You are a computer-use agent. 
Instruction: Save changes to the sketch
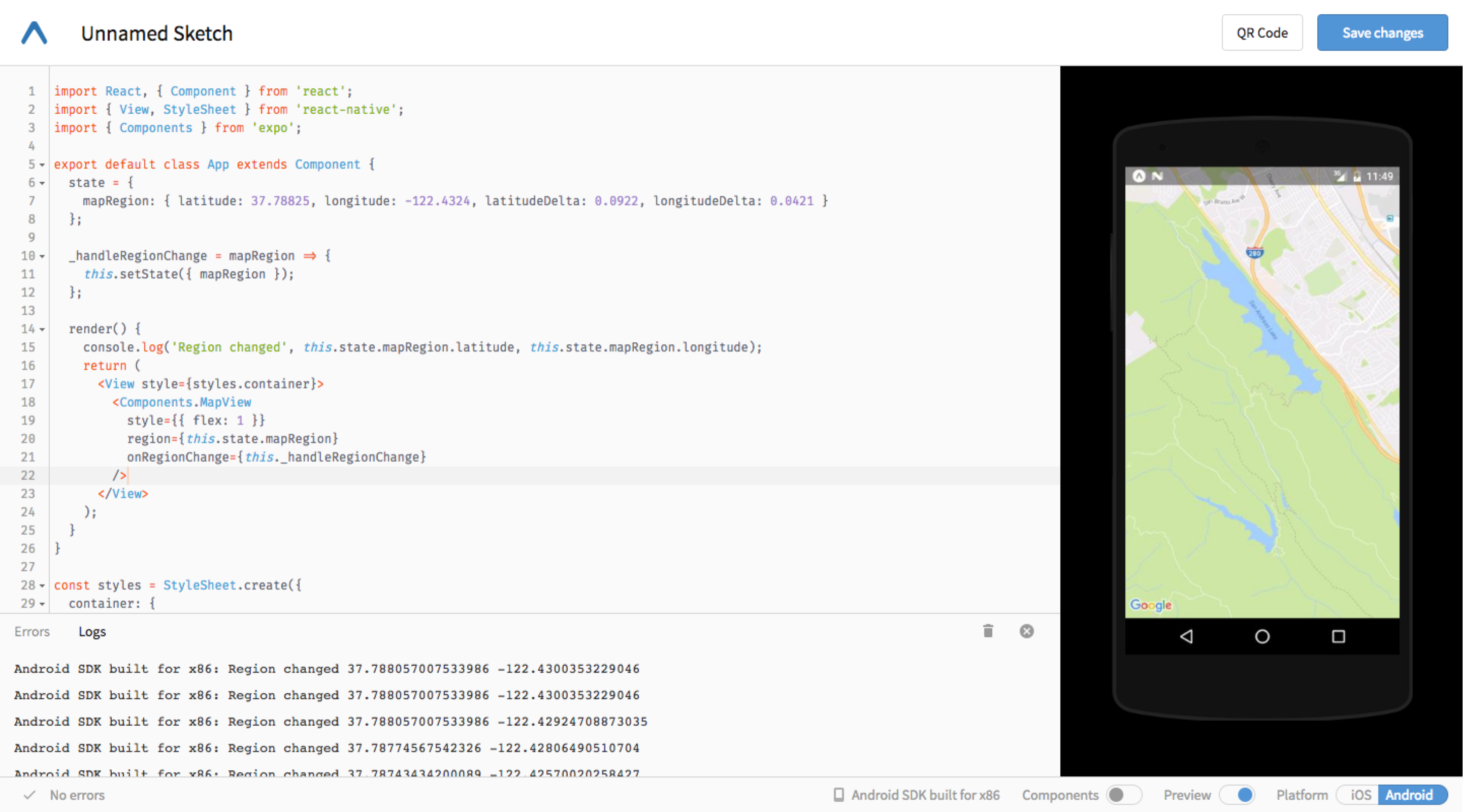click(1383, 32)
